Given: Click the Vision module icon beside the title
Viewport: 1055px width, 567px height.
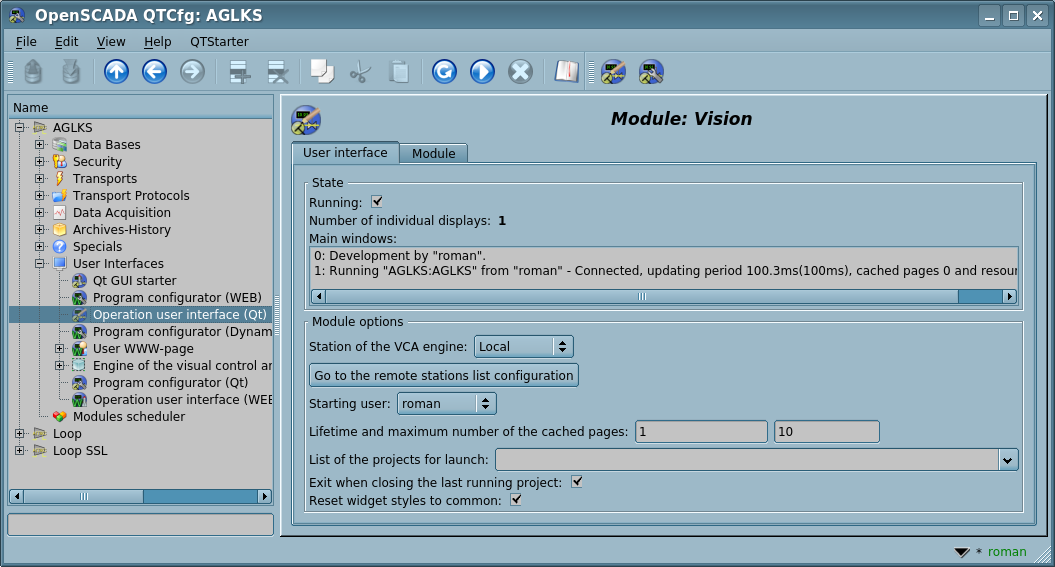Looking at the screenshot, I should click(305, 120).
